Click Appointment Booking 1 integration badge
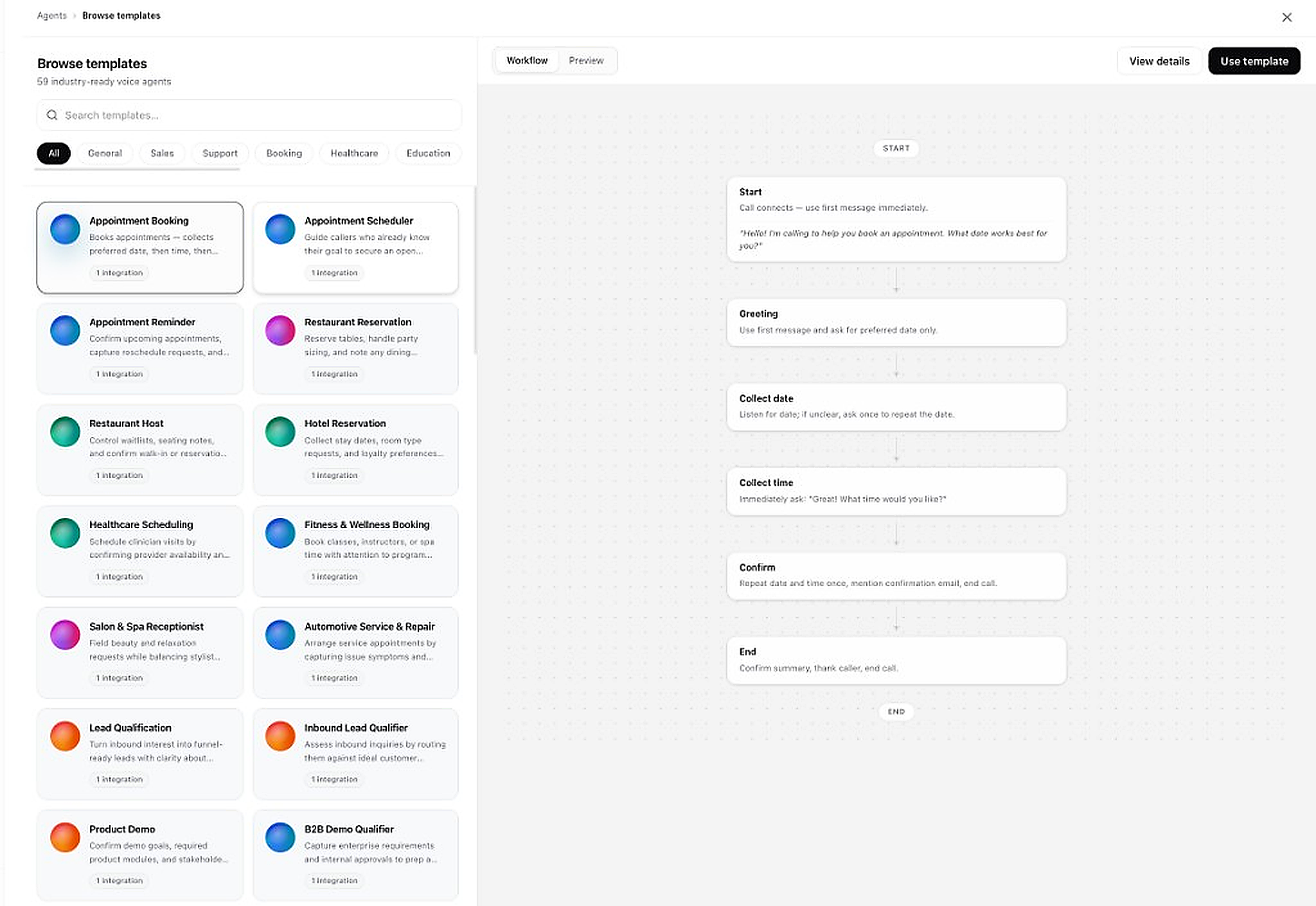 120,273
